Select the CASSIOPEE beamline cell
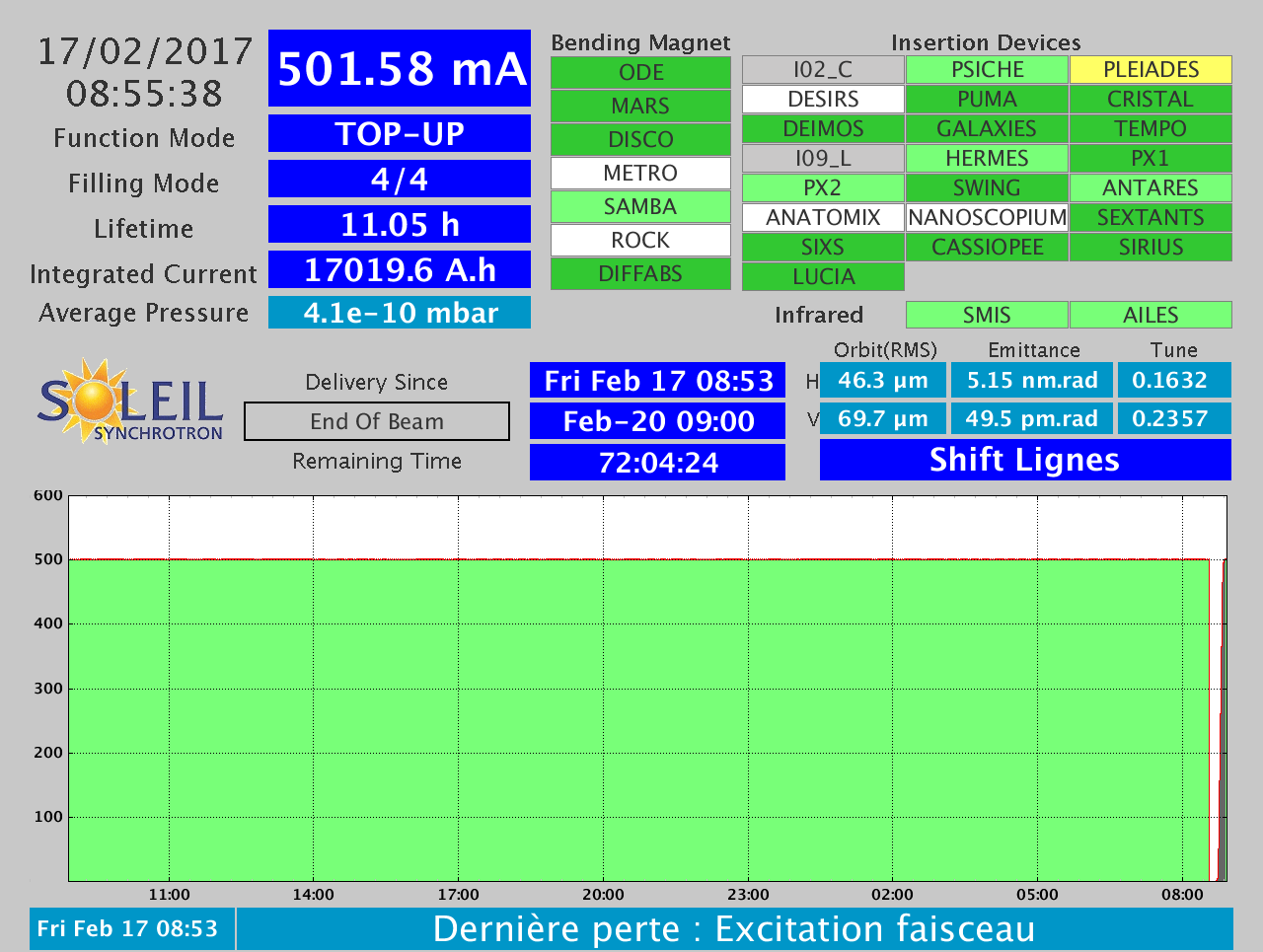 987,248
